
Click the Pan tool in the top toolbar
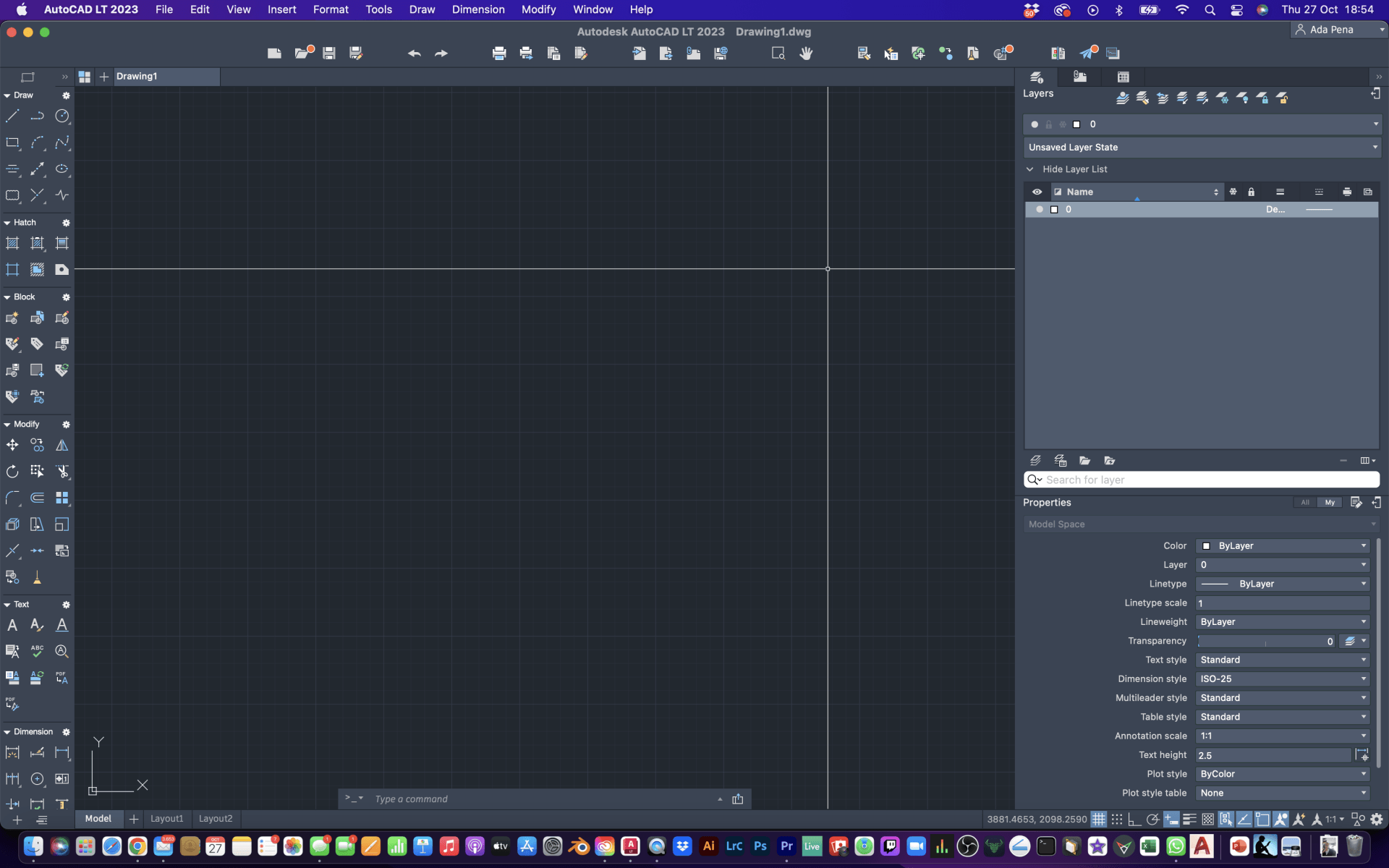pos(806,53)
